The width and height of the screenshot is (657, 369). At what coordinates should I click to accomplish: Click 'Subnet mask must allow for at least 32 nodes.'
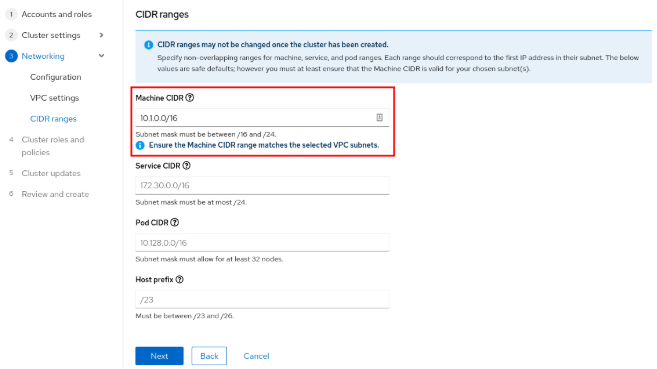209,259
